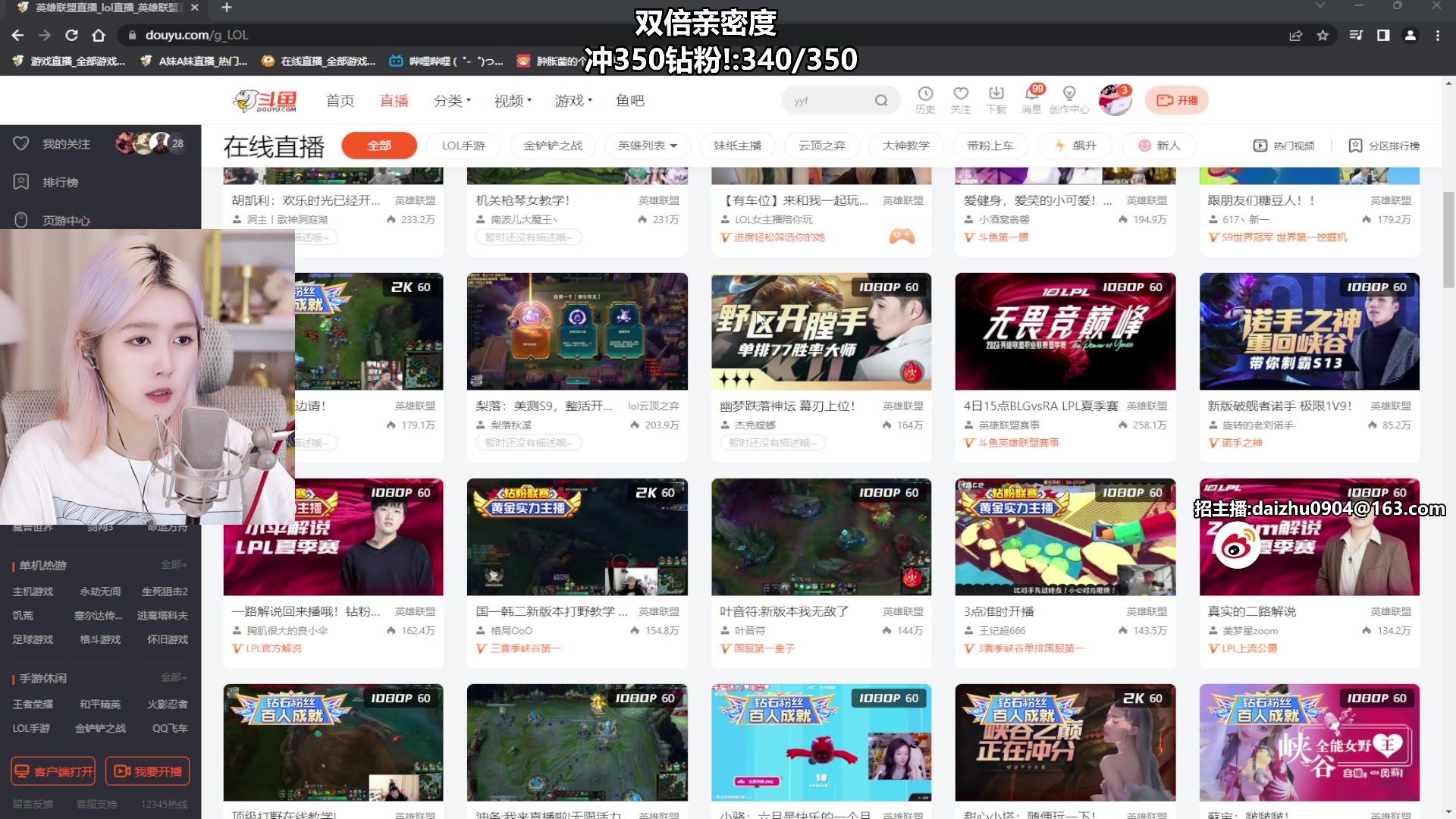
Task: Expand 视频 video dropdown
Action: pyautogui.click(x=513, y=101)
